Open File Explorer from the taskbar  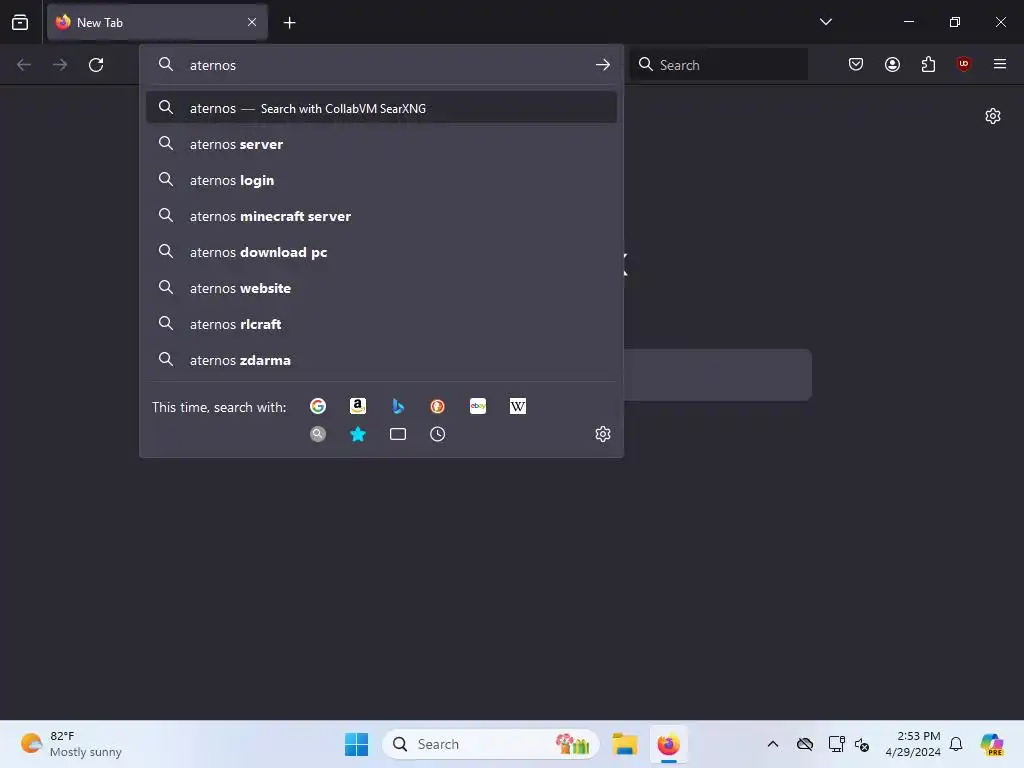tap(624, 744)
